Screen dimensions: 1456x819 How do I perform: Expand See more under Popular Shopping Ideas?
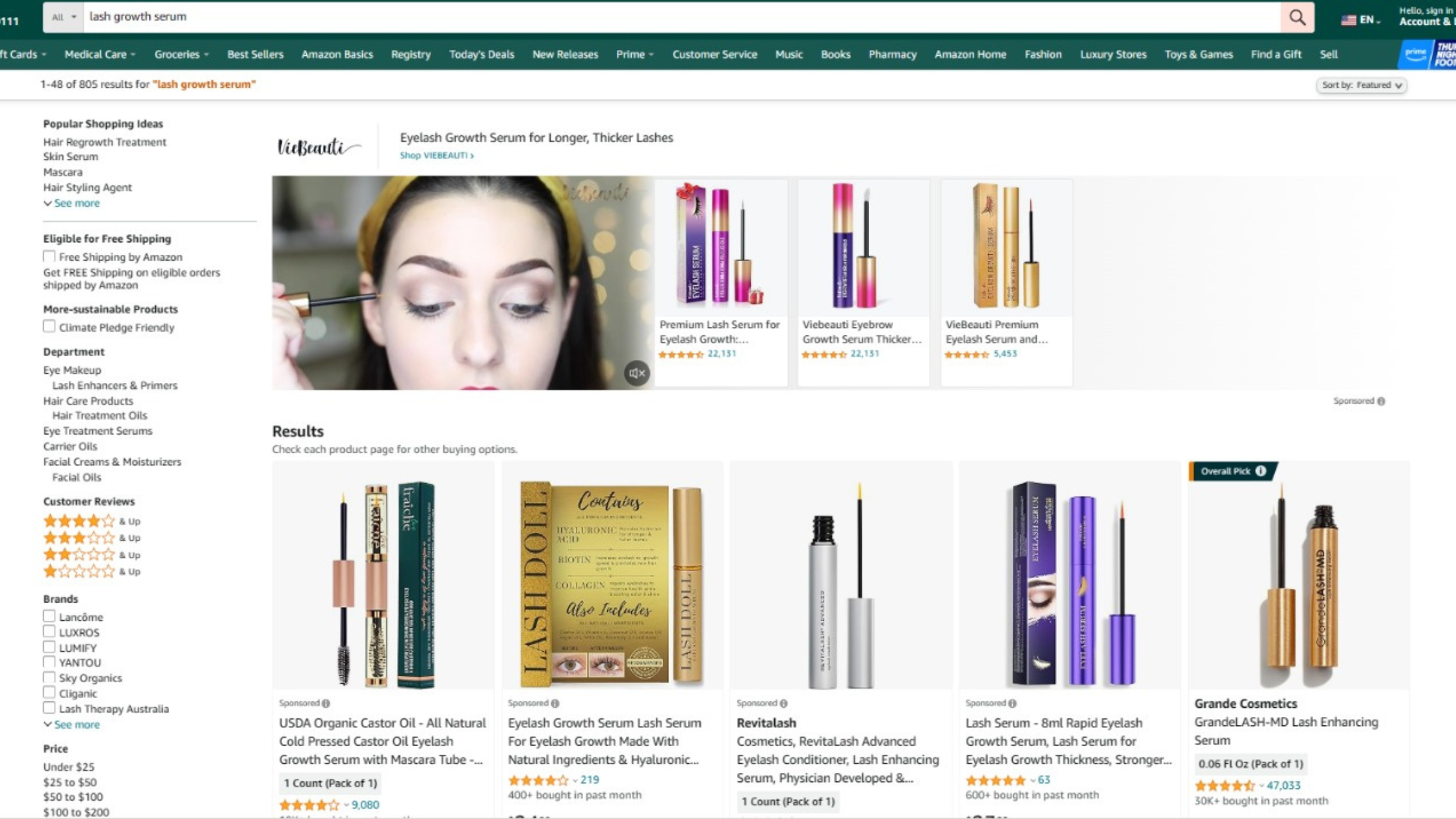click(71, 203)
